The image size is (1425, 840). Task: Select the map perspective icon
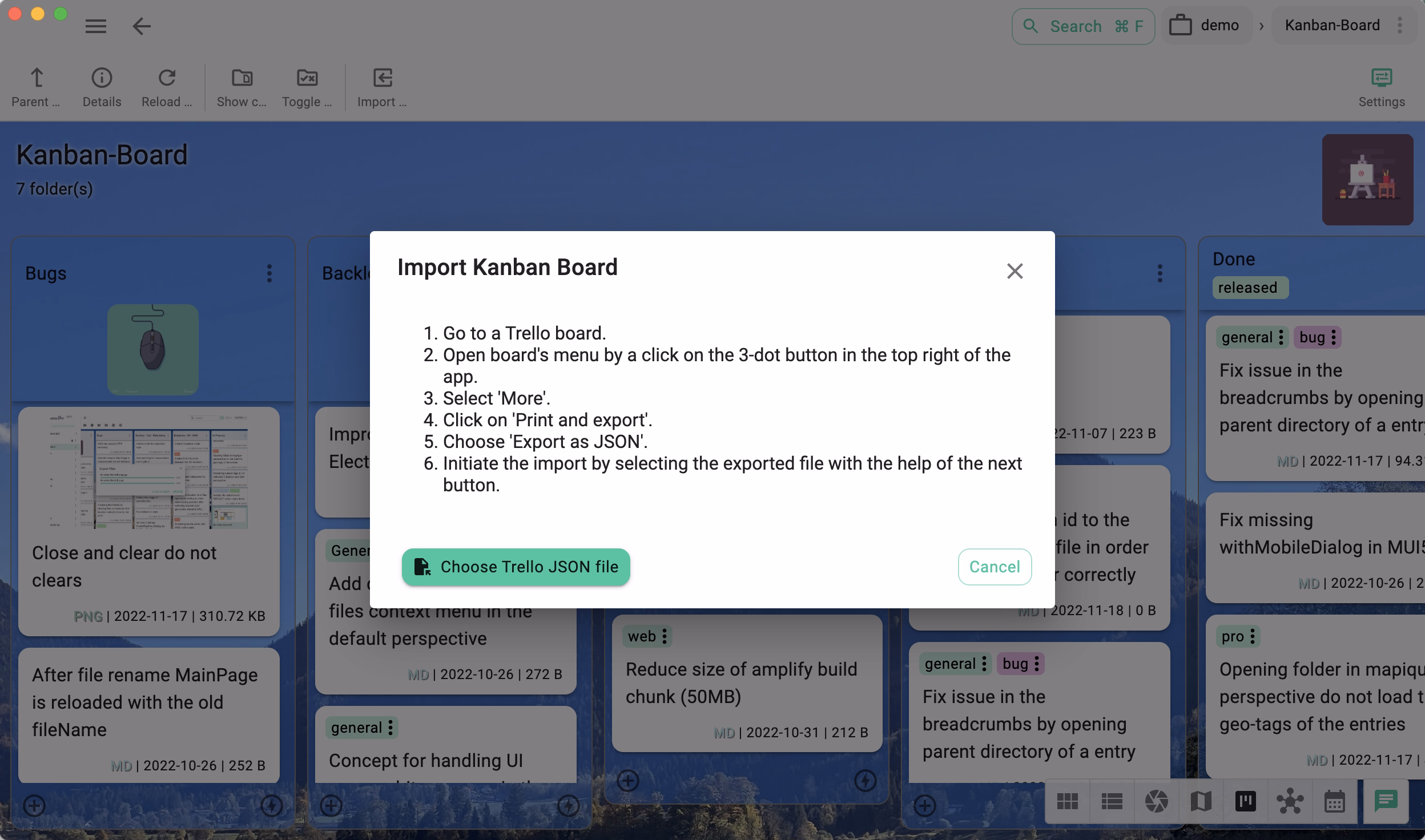click(1200, 801)
